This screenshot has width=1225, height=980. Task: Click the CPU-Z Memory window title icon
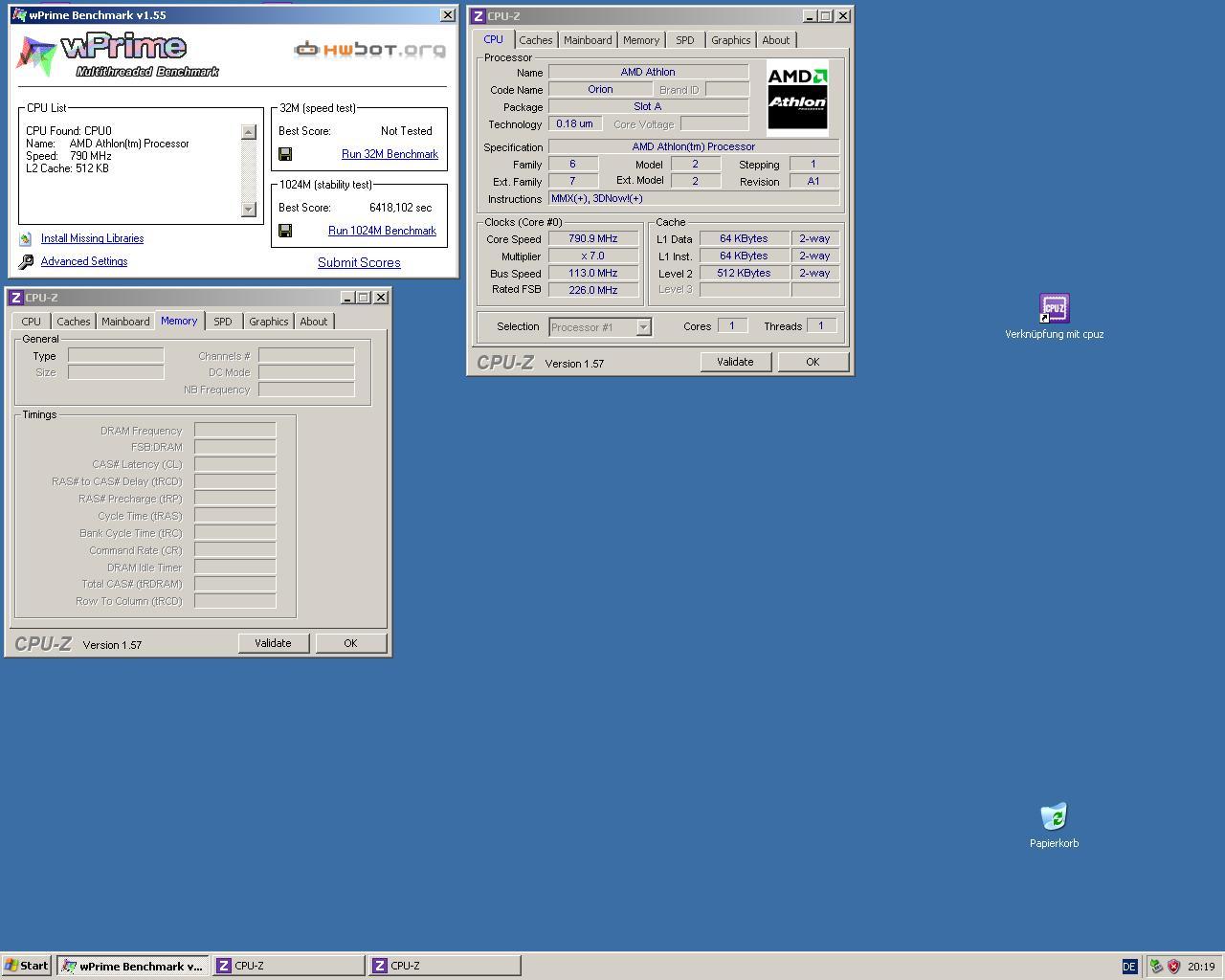[15, 298]
